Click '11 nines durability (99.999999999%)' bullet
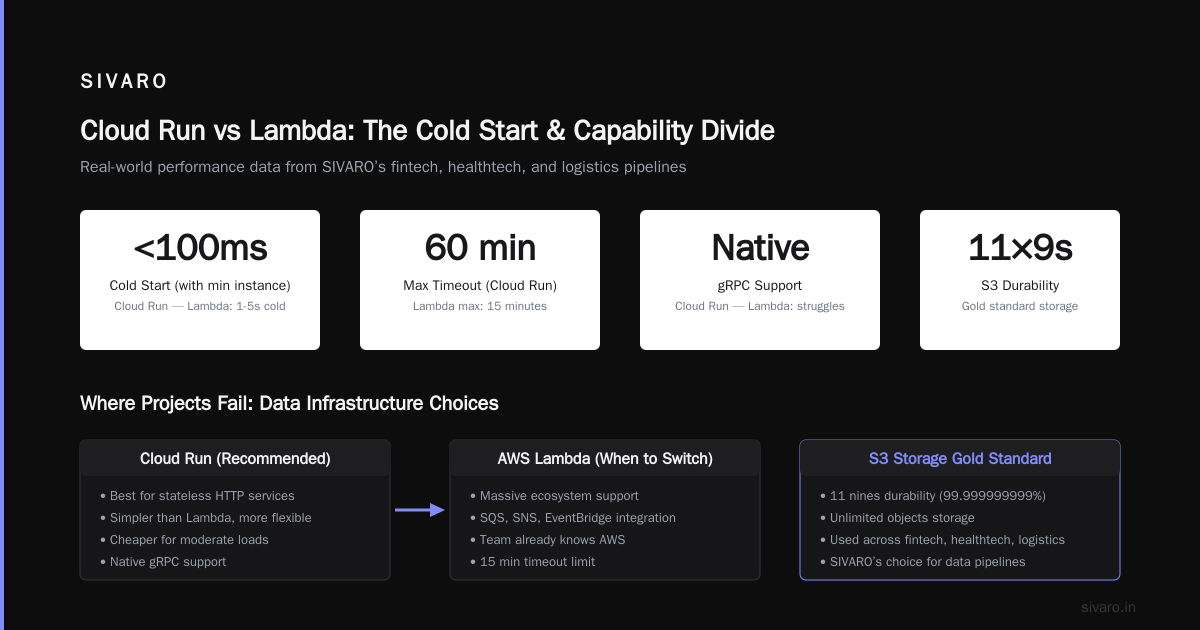The width and height of the screenshot is (1200, 630). [932, 496]
